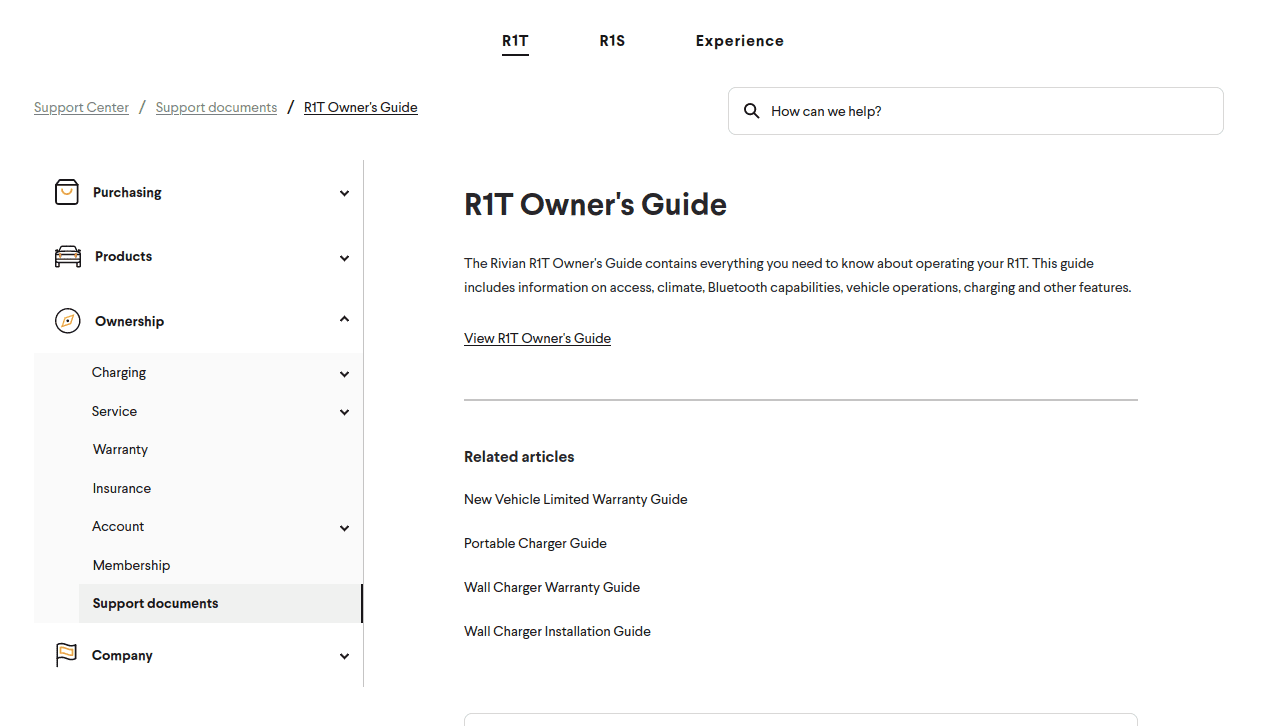1264x726 pixels.
Task: Go to Support Center breadcrumb
Action: tap(81, 107)
